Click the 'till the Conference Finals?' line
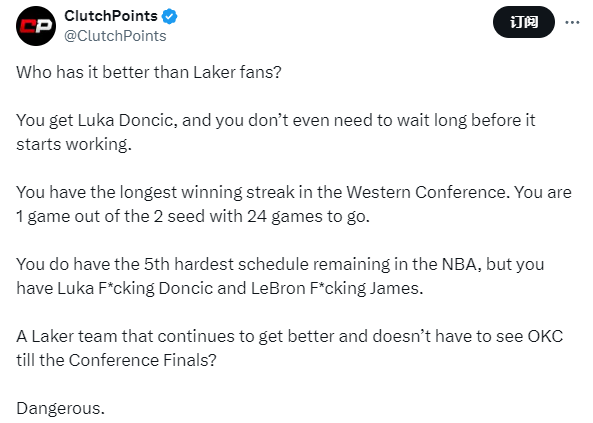This screenshot has height=423, width=593. (116, 360)
